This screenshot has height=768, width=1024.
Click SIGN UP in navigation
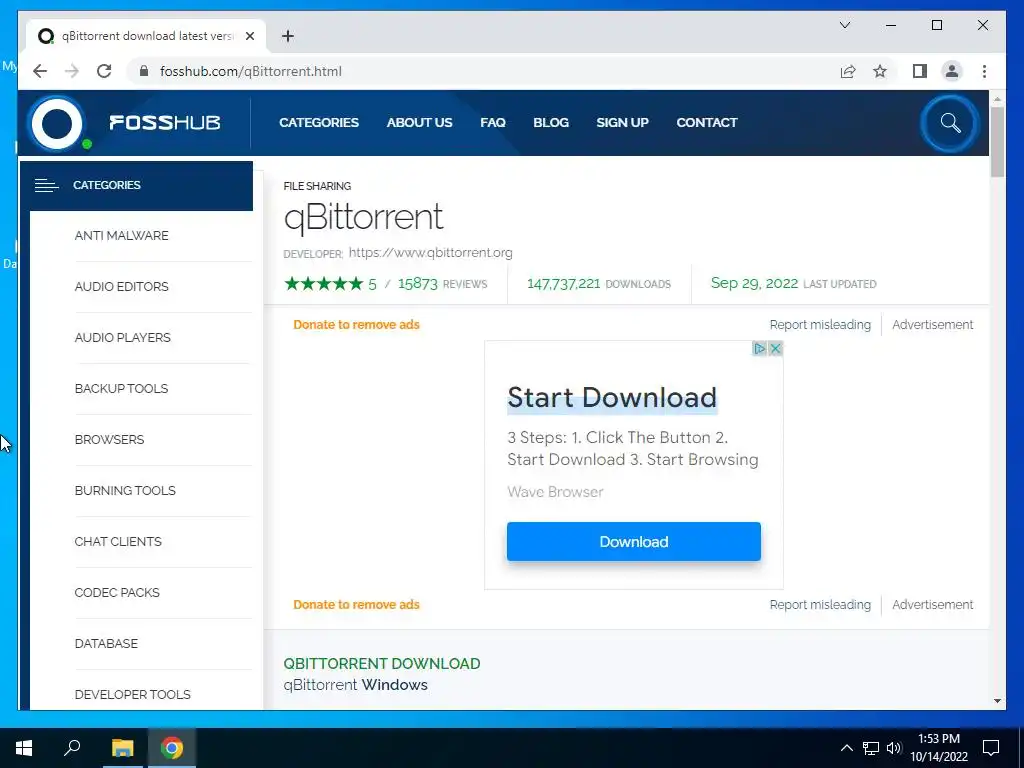622,123
